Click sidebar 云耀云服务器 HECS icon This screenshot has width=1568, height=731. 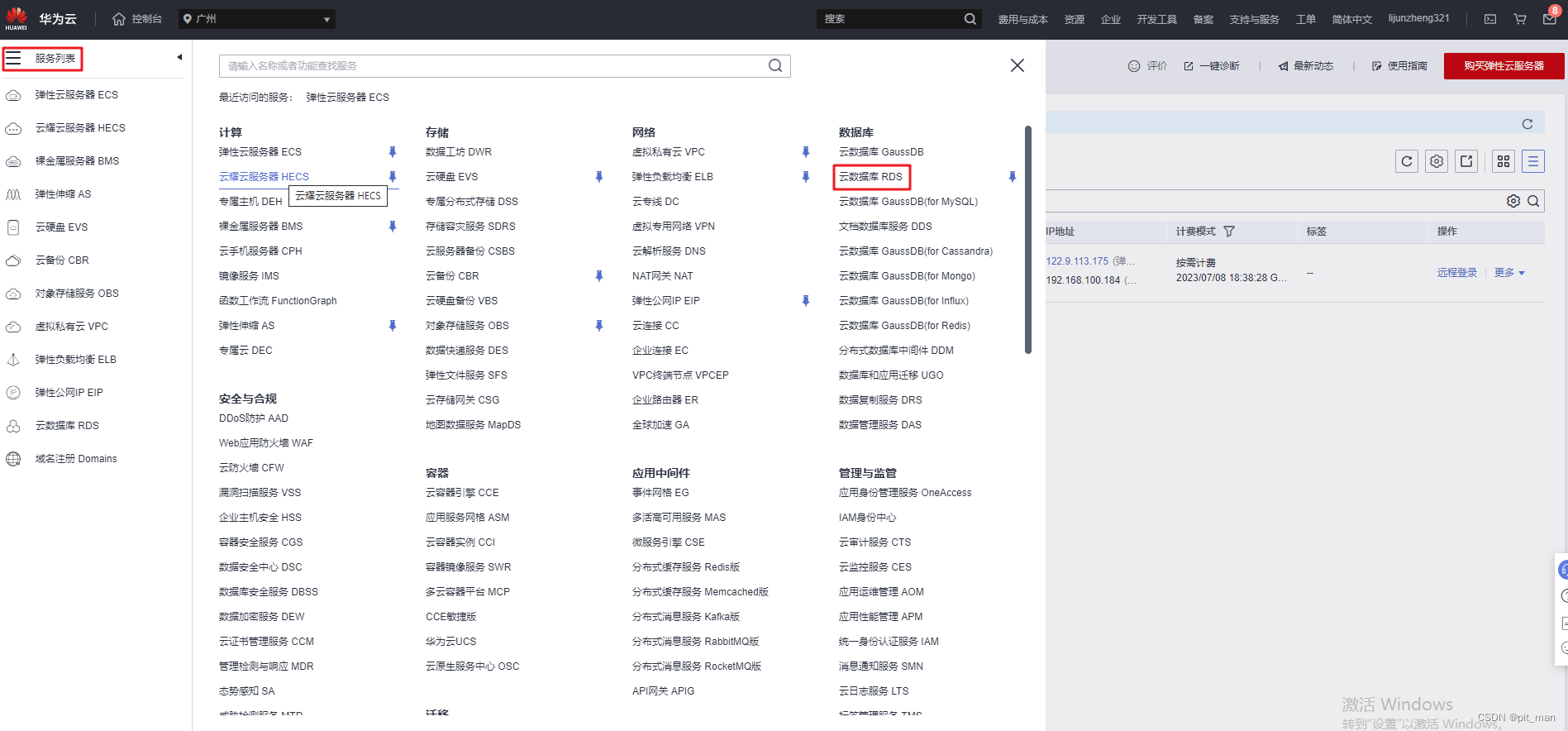click(13, 128)
